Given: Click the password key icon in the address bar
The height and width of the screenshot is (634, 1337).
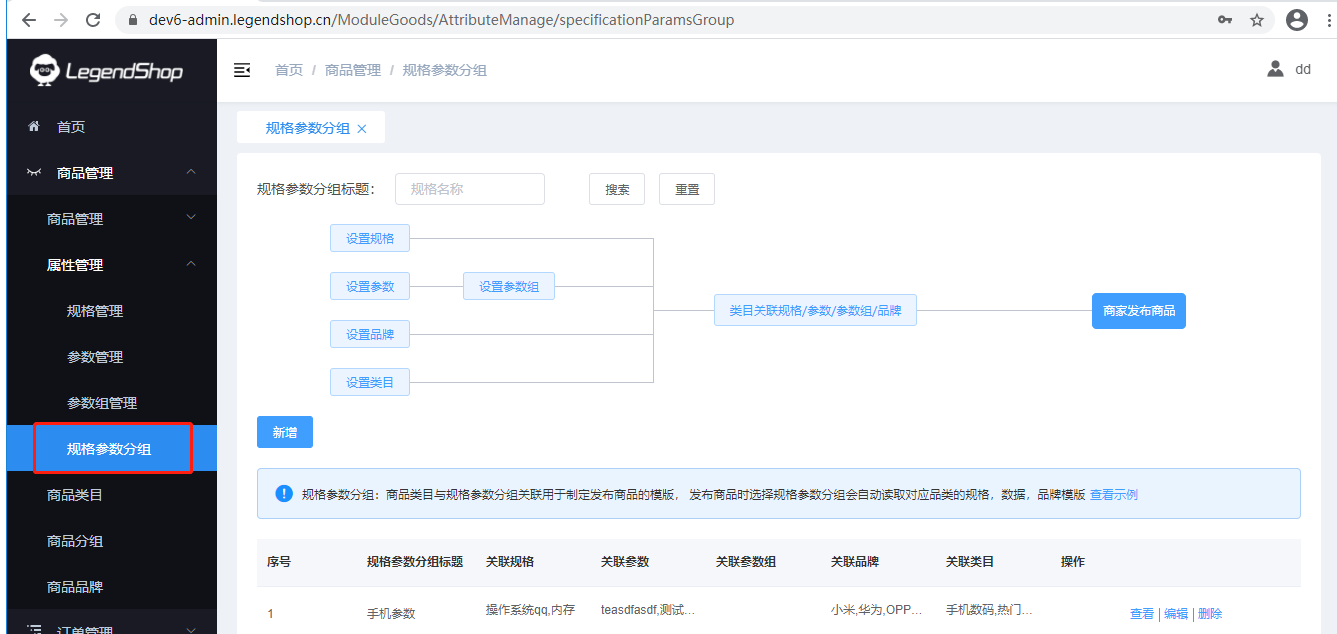Looking at the screenshot, I should click(x=1225, y=20).
